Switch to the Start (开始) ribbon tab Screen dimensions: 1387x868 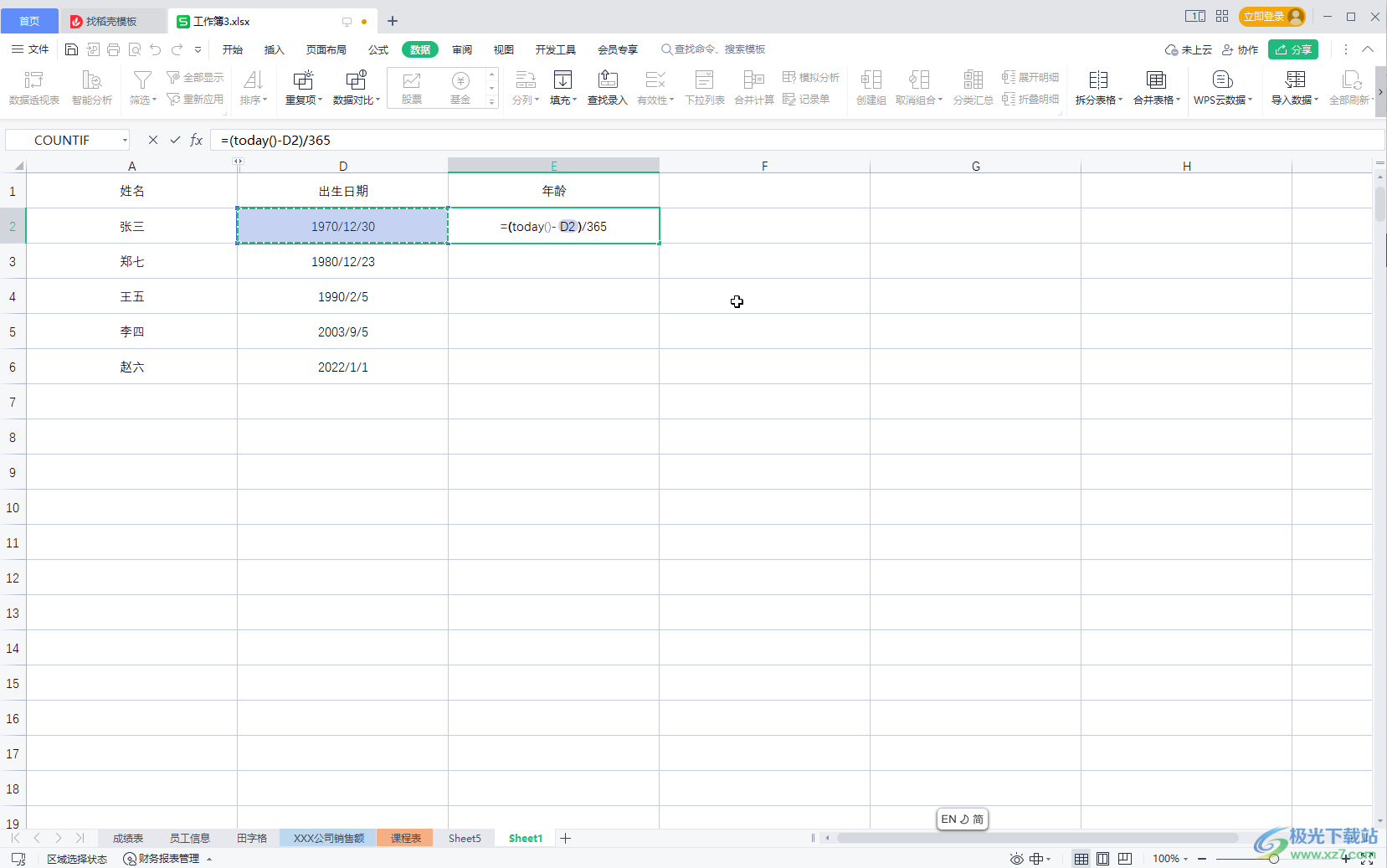click(233, 49)
